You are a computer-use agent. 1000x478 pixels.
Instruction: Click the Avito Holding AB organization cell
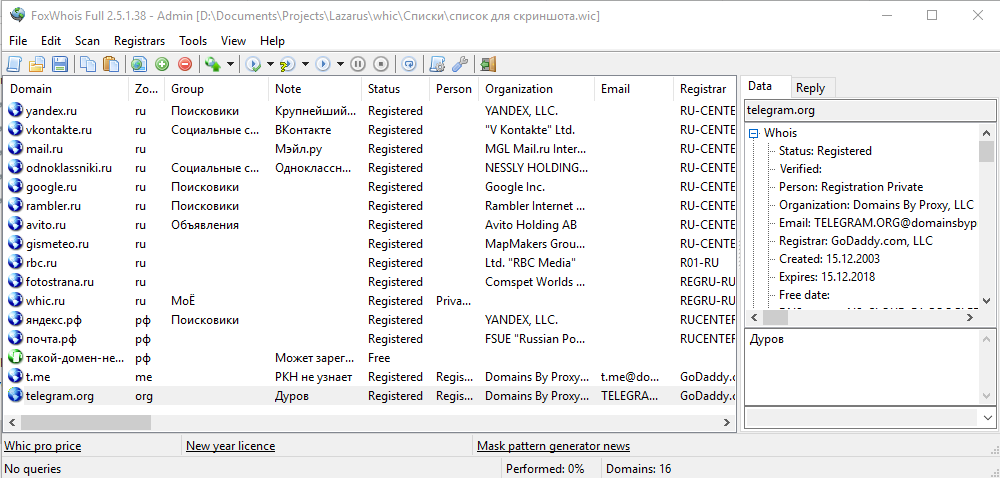click(531, 225)
